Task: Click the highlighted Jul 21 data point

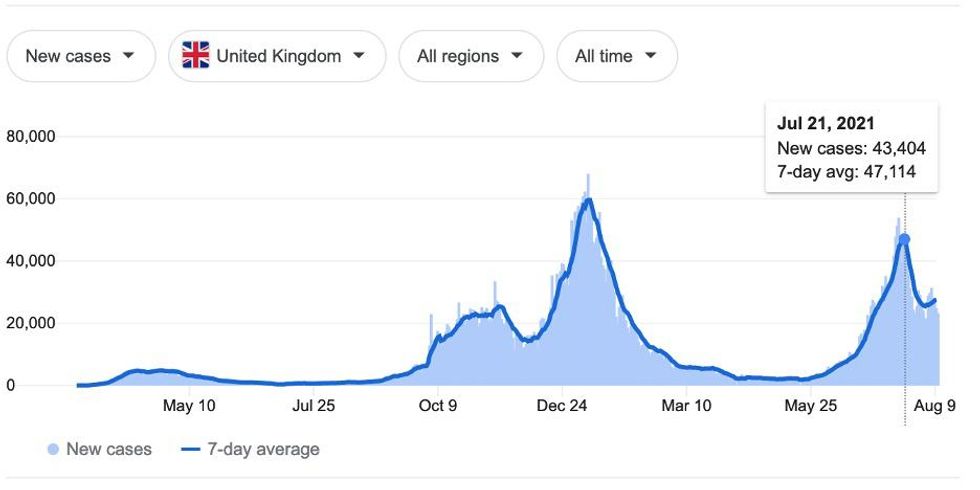Action: click(904, 239)
